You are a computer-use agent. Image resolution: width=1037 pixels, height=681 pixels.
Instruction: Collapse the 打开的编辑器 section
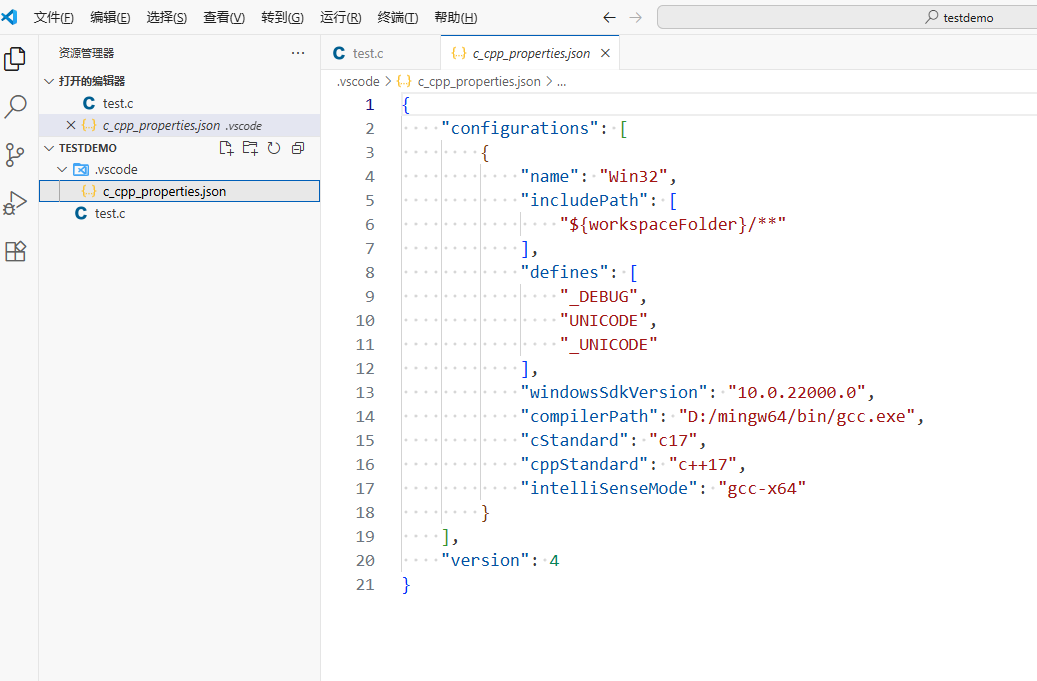[49, 81]
